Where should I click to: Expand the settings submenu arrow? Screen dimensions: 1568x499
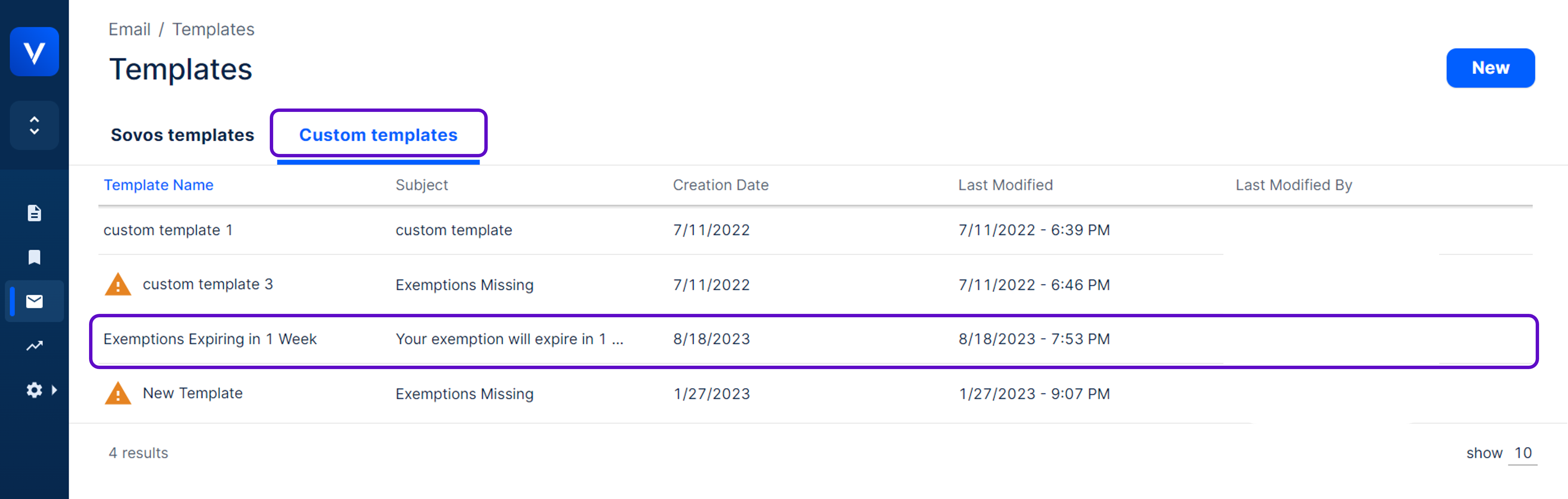tap(55, 390)
